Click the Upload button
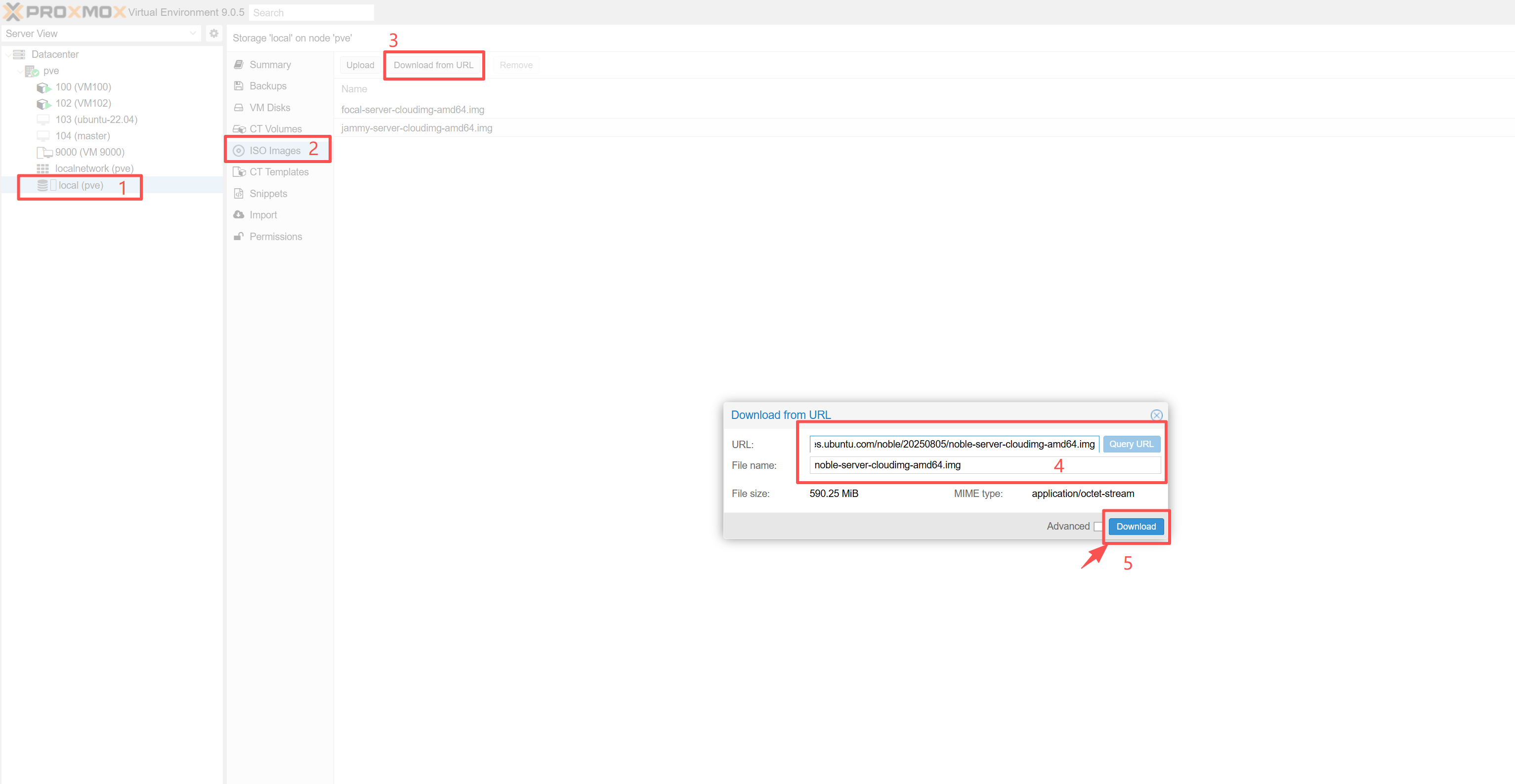Viewport: 1515px width, 784px height. point(360,65)
